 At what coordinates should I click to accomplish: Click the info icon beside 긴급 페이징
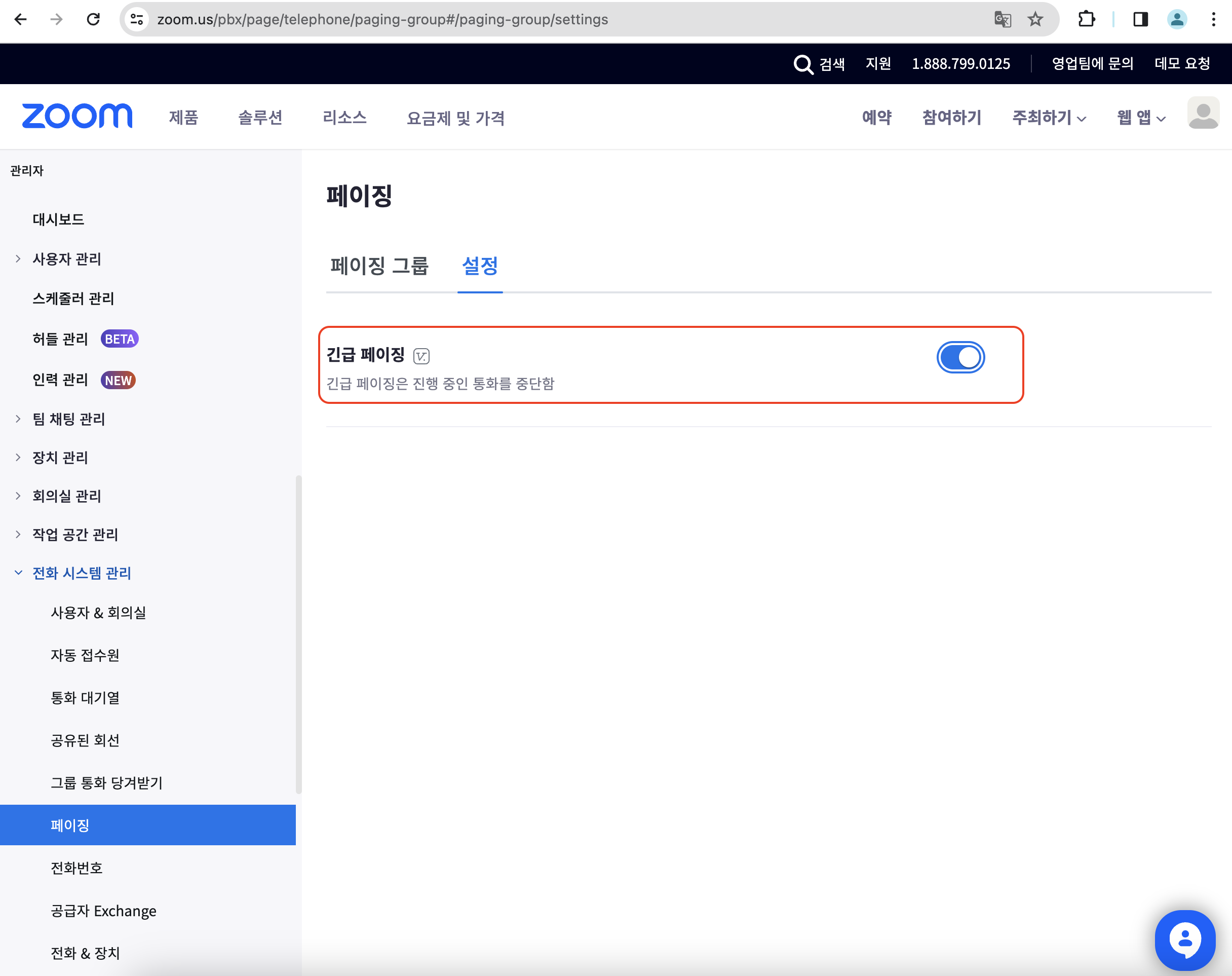tap(421, 356)
